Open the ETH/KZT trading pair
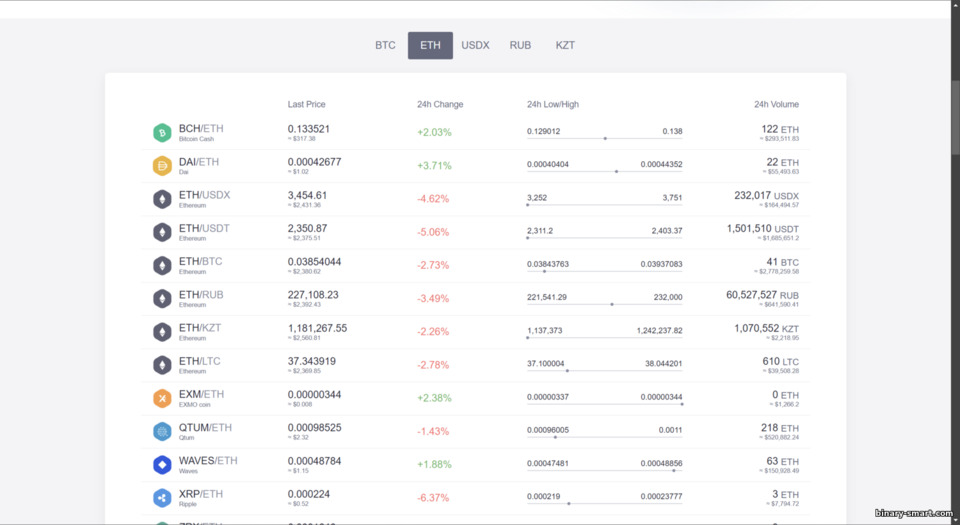The width and height of the screenshot is (960, 525). click(200, 327)
